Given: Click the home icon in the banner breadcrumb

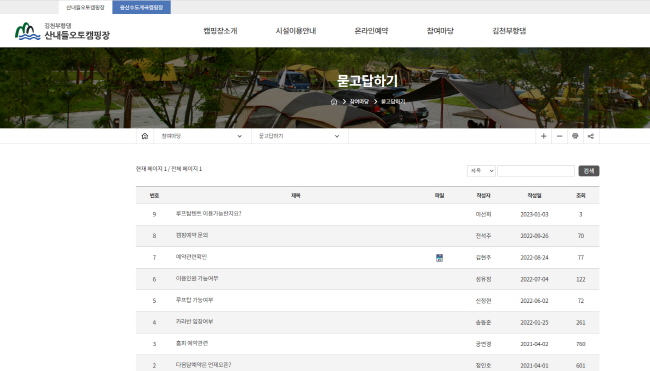Looking at the screenshot, I should [334, 102].
